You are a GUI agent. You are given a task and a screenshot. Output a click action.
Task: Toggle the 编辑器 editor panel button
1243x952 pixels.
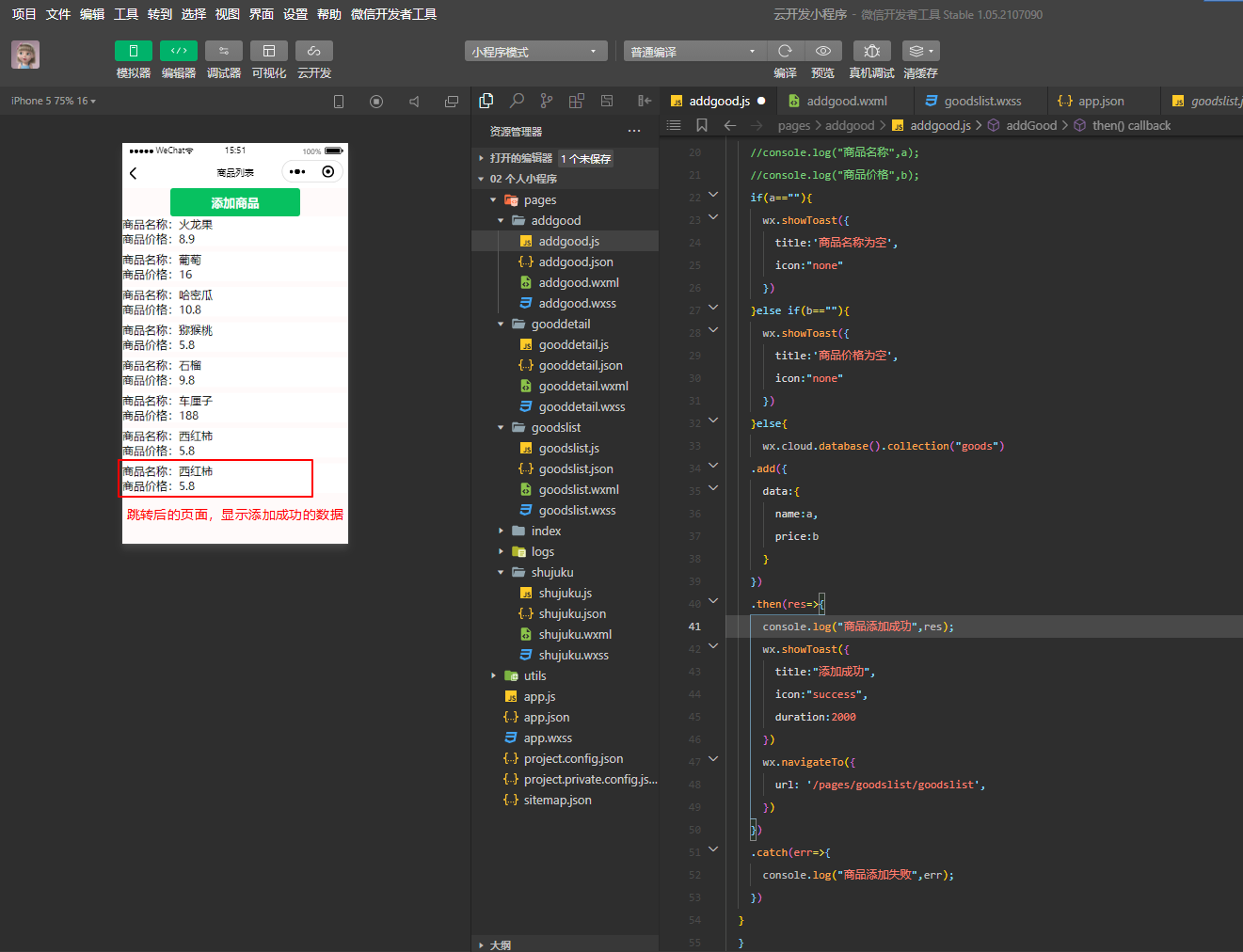click(x=179, y=51)
